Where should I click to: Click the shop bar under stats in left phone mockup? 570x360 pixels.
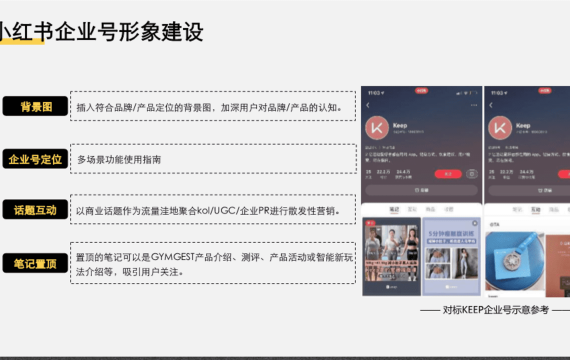(421, 190)
